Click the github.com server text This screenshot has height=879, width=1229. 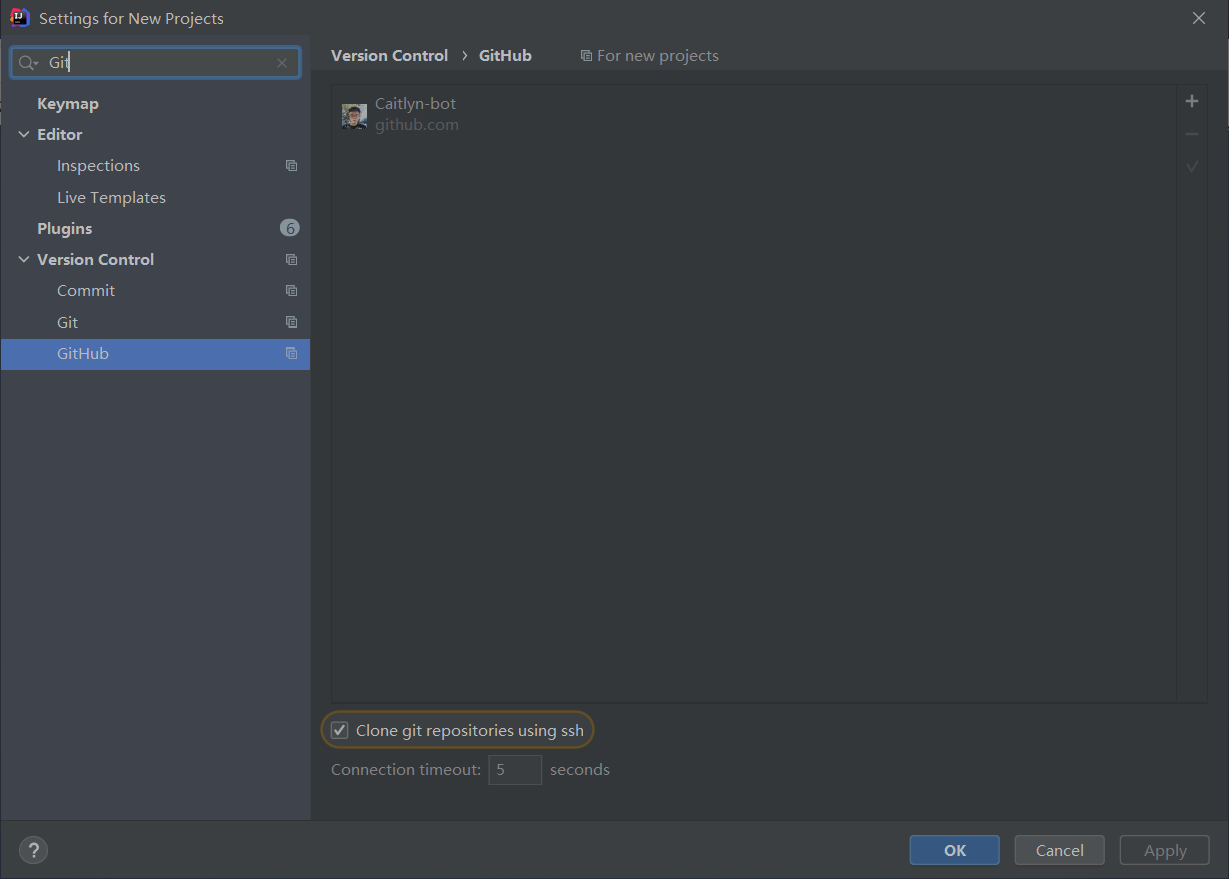point(417,125)
